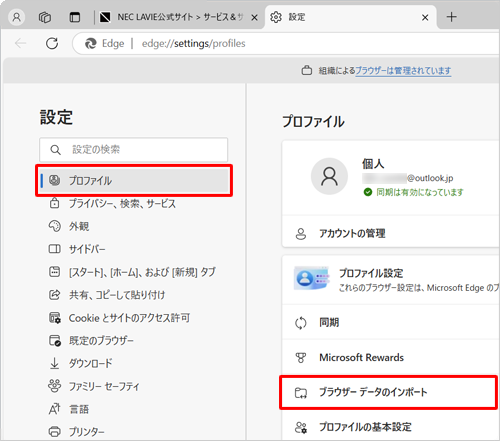Open プリンター settings section

point(87,432)
